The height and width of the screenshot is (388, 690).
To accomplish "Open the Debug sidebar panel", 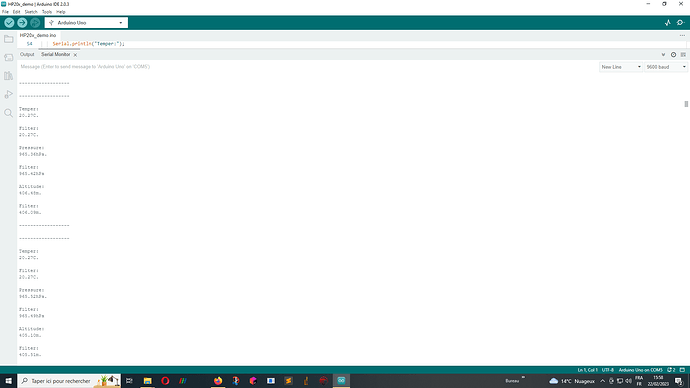I will 8,95.
